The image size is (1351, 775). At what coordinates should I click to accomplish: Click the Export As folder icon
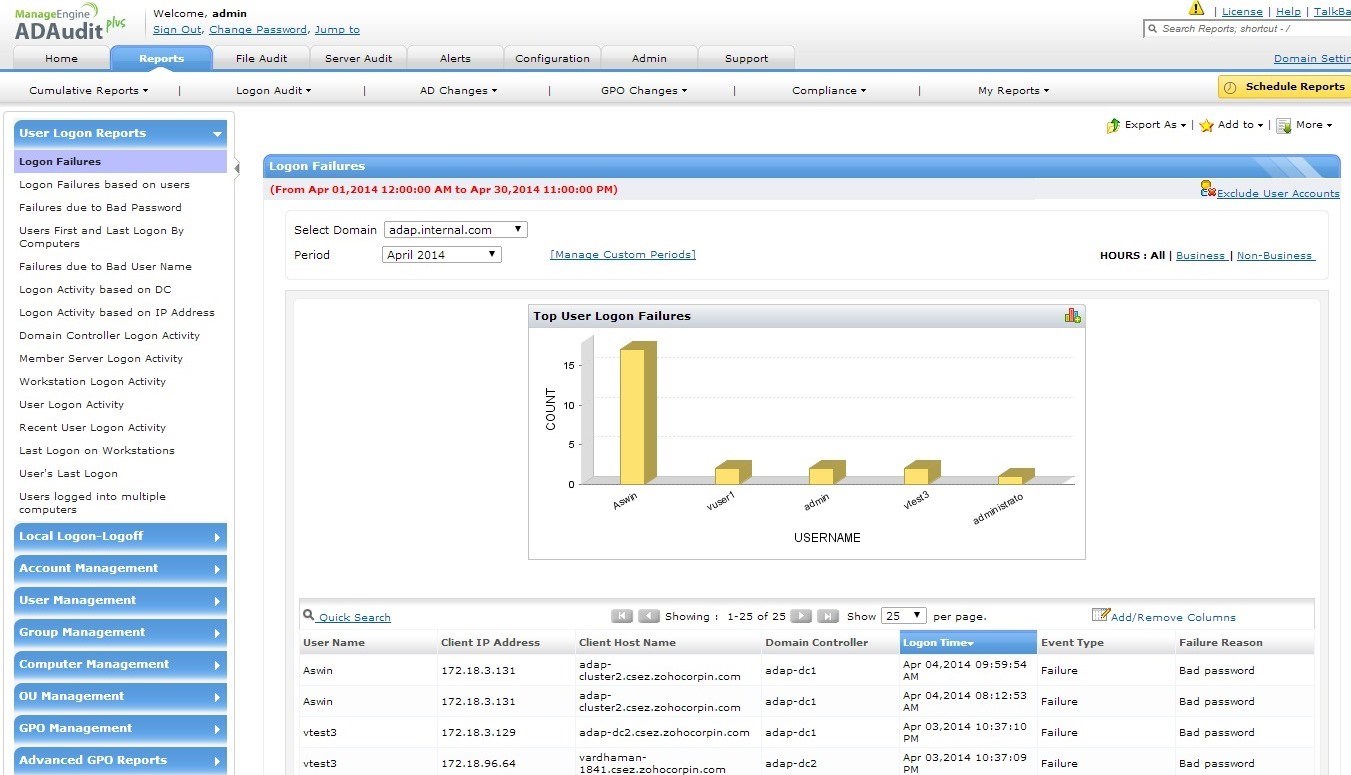pos(1113,125)
